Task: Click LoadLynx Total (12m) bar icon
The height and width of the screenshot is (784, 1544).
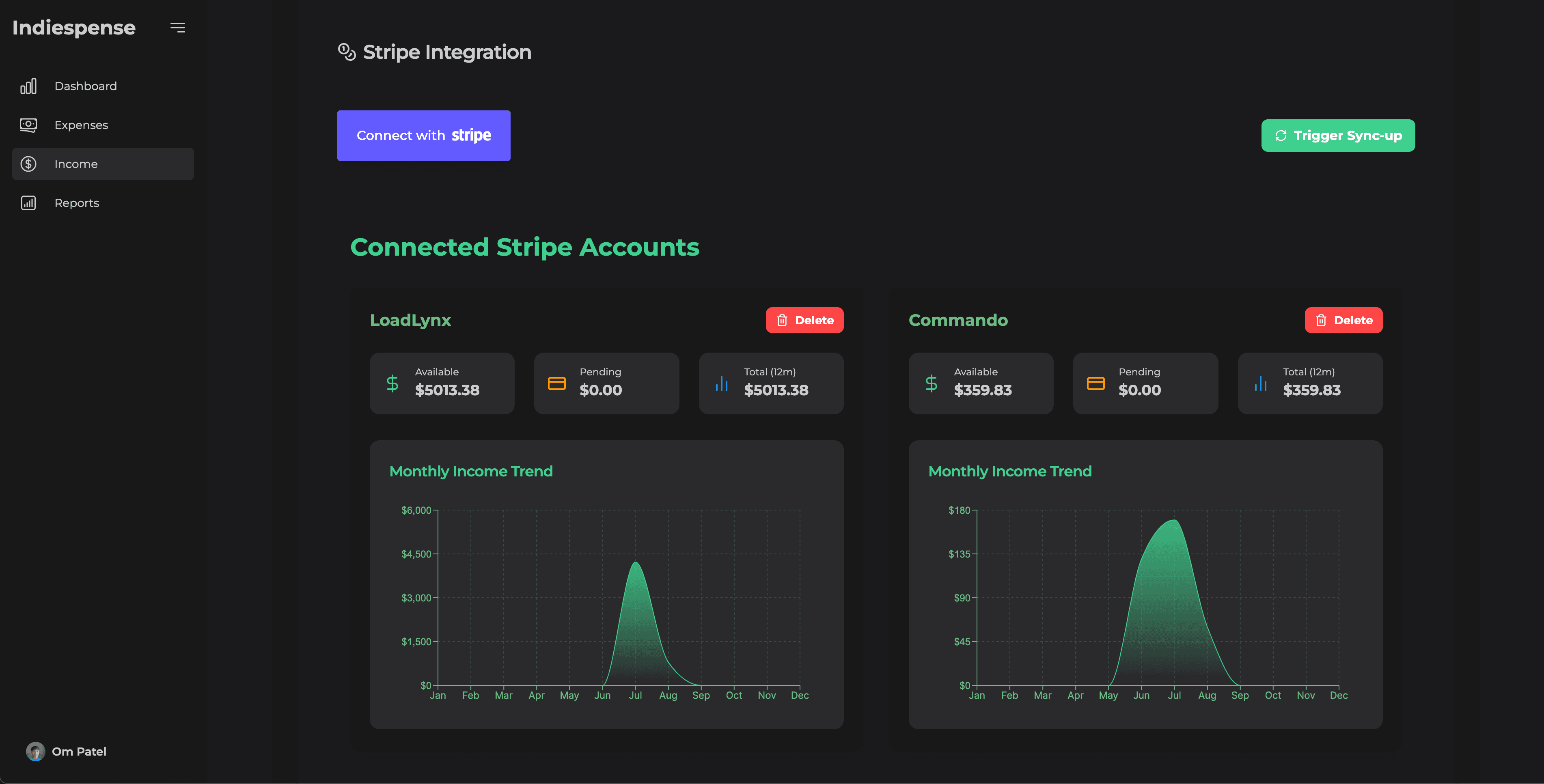Action: 721,383
